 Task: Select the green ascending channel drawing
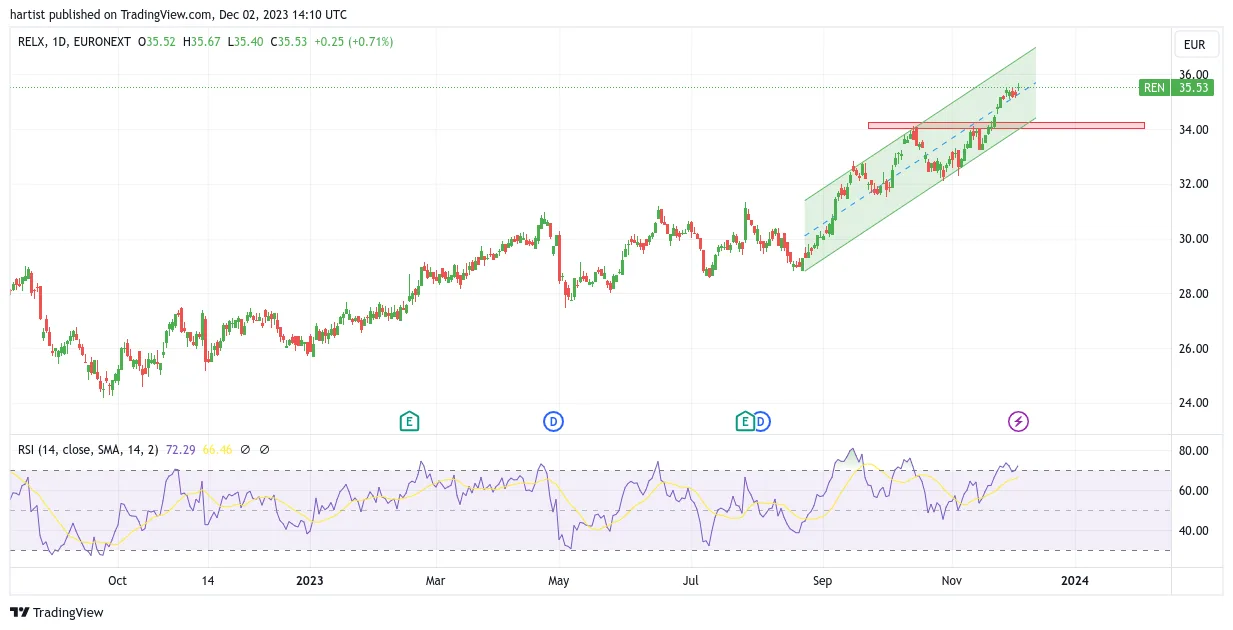(920, 158)
